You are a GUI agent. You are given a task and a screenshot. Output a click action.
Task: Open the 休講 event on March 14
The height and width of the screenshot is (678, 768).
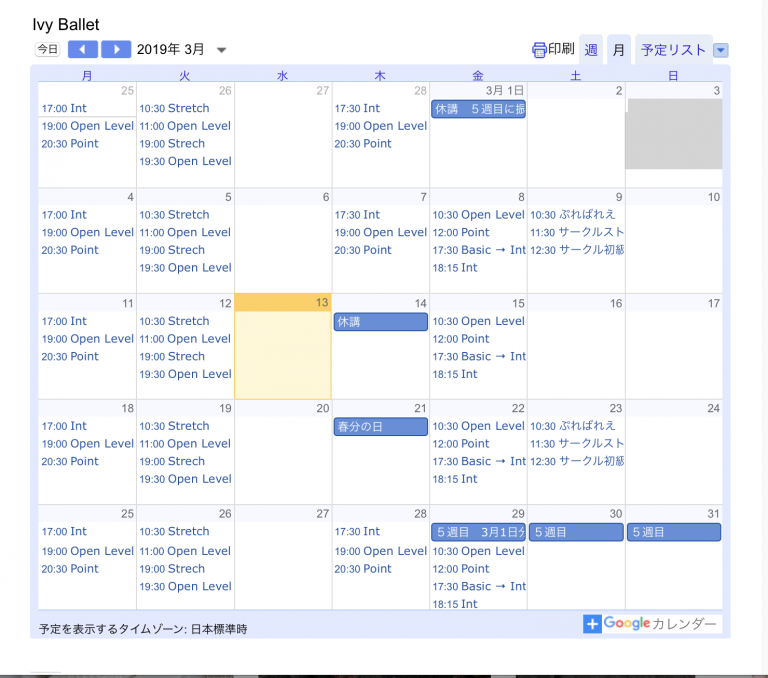(380, 321)
